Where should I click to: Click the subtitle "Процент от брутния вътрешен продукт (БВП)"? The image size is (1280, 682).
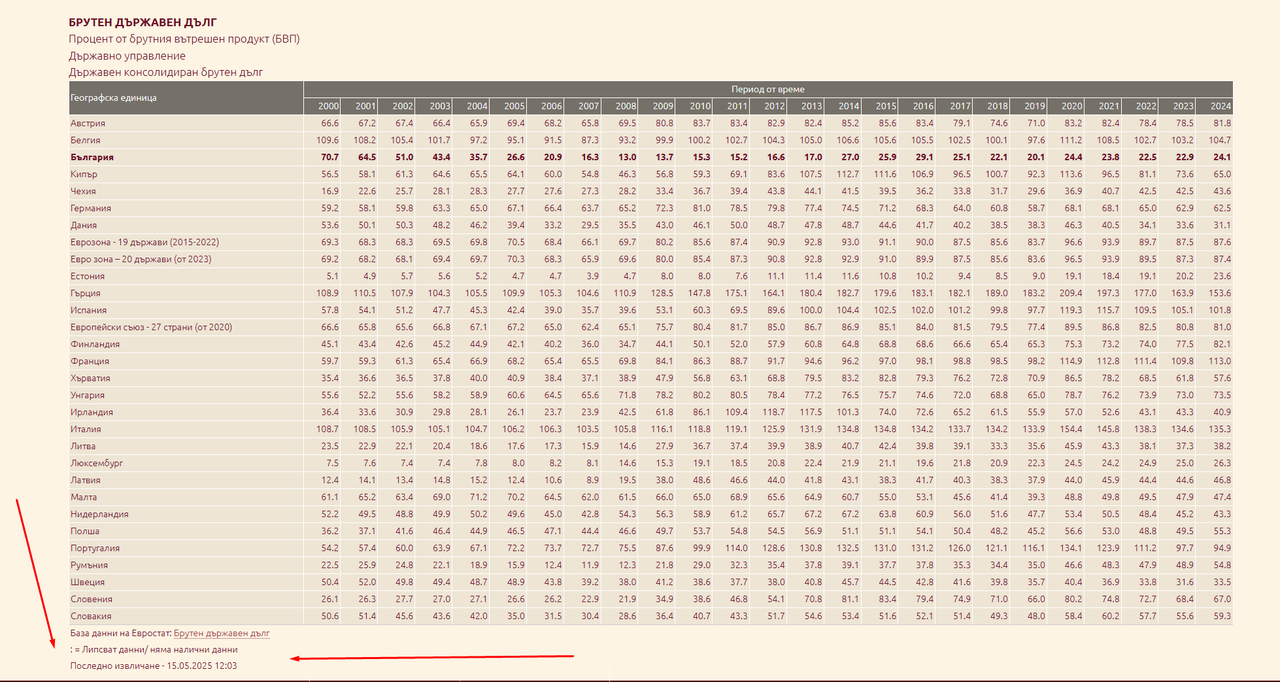click(x=184, y=39)
